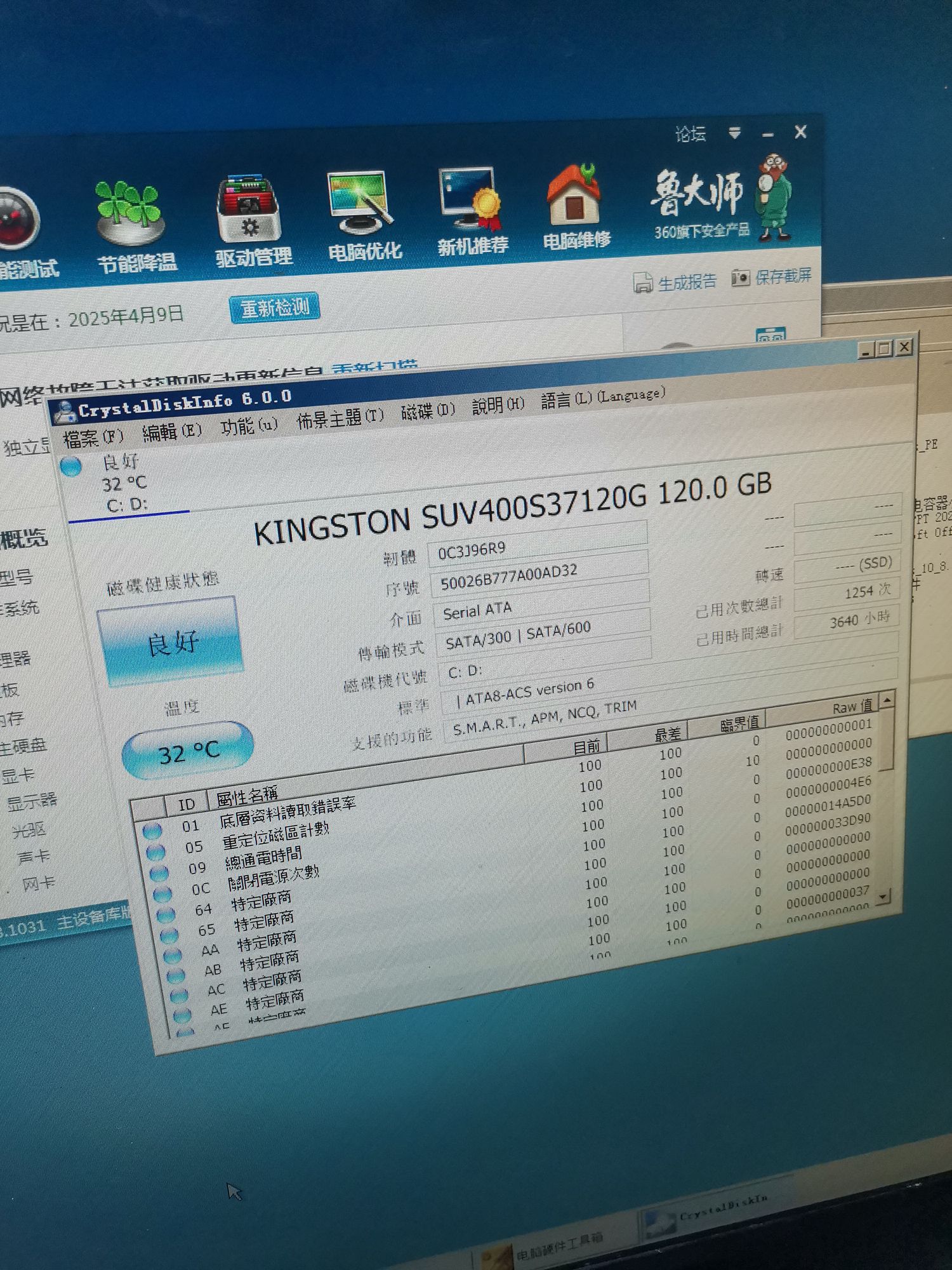
Task: Click 生成报告 generate report
Action: coord(675,282)
